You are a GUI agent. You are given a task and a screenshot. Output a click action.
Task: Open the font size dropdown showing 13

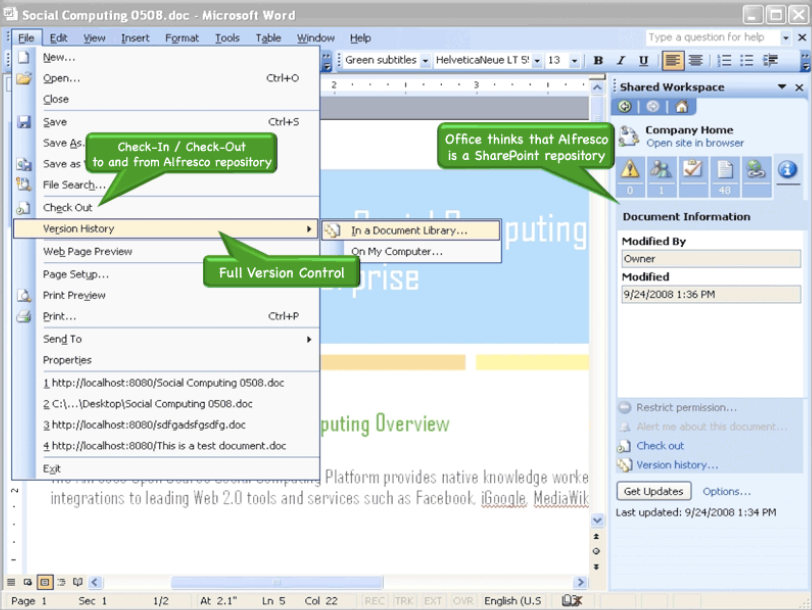click(574, 61)
